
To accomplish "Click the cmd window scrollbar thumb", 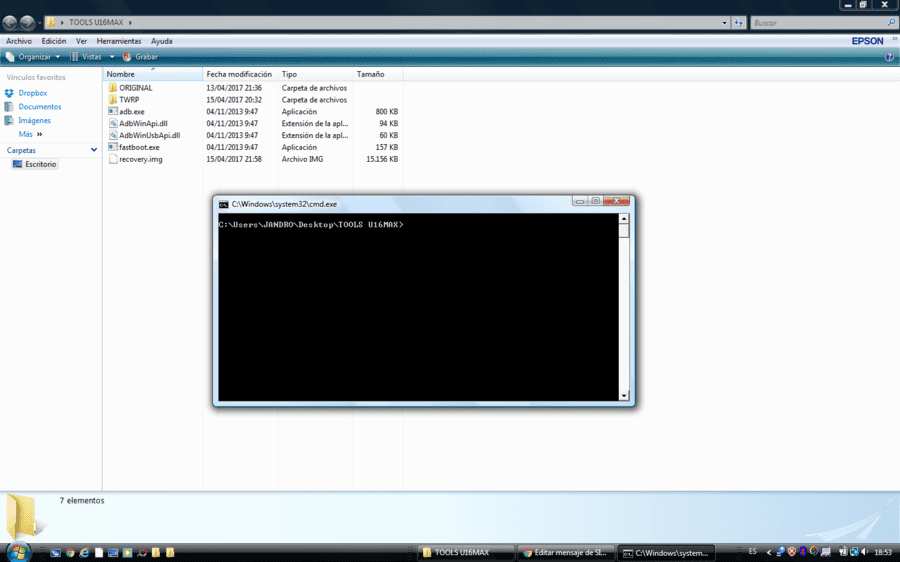I will coord(624,231).
